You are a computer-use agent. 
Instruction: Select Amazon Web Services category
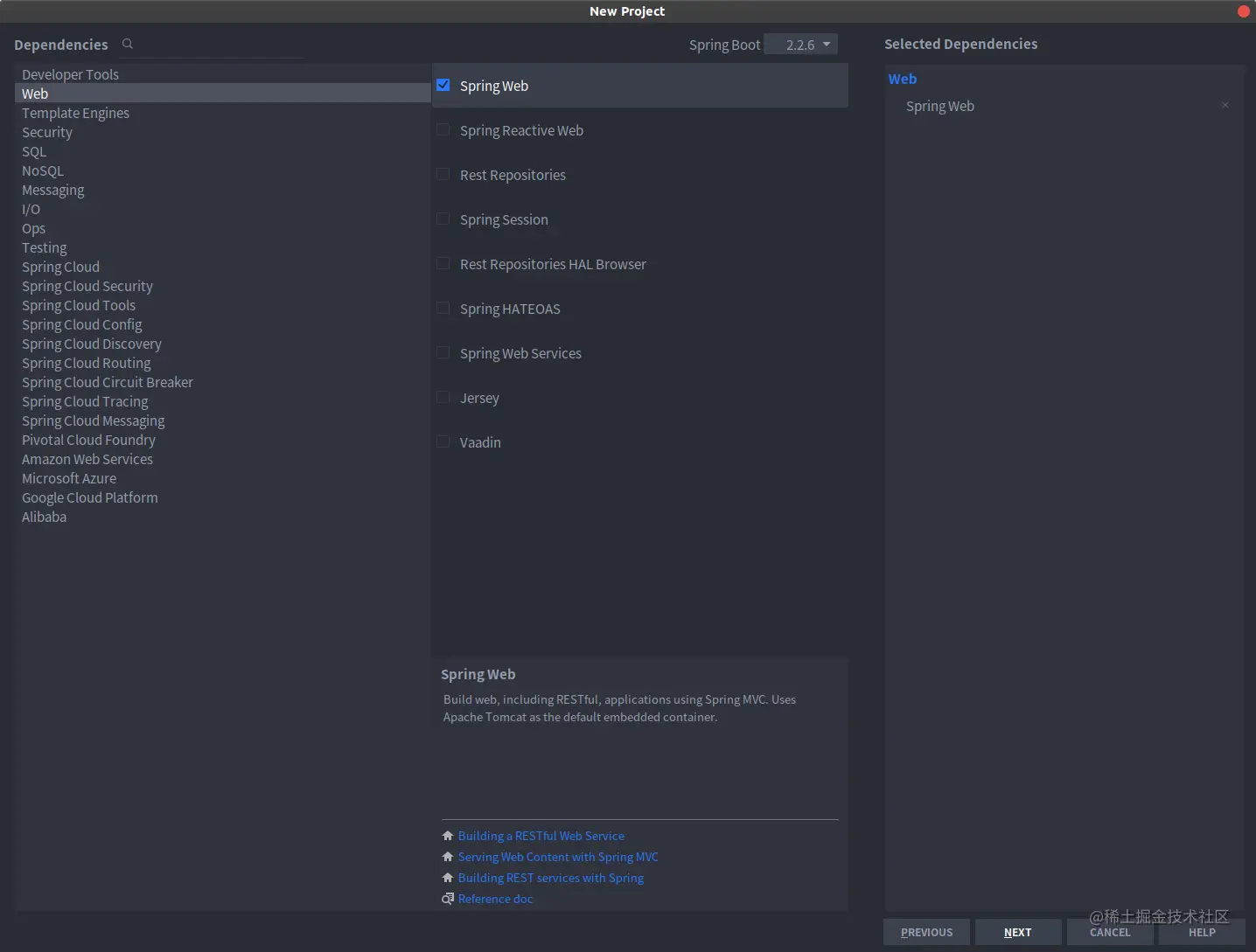(222, 459)
